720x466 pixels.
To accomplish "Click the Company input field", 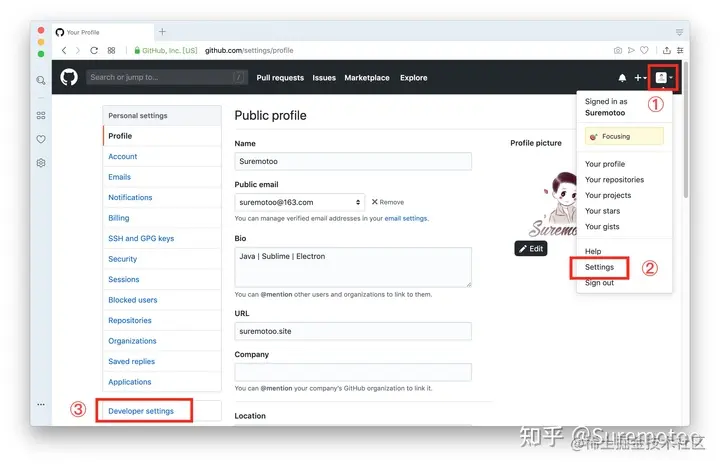I will tap(353, 372).
